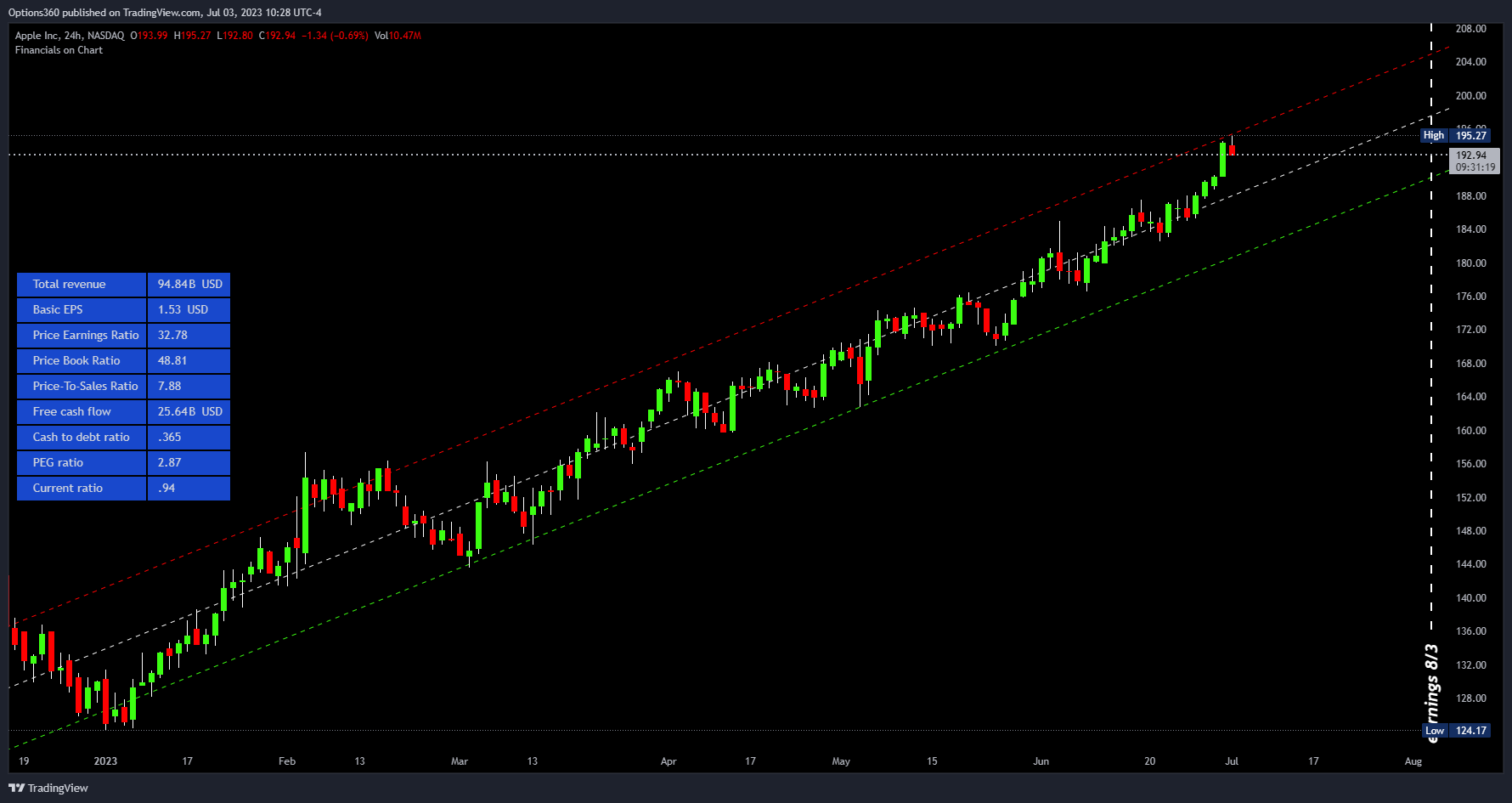Click the Cash to debt ratio label

point(81,437)
